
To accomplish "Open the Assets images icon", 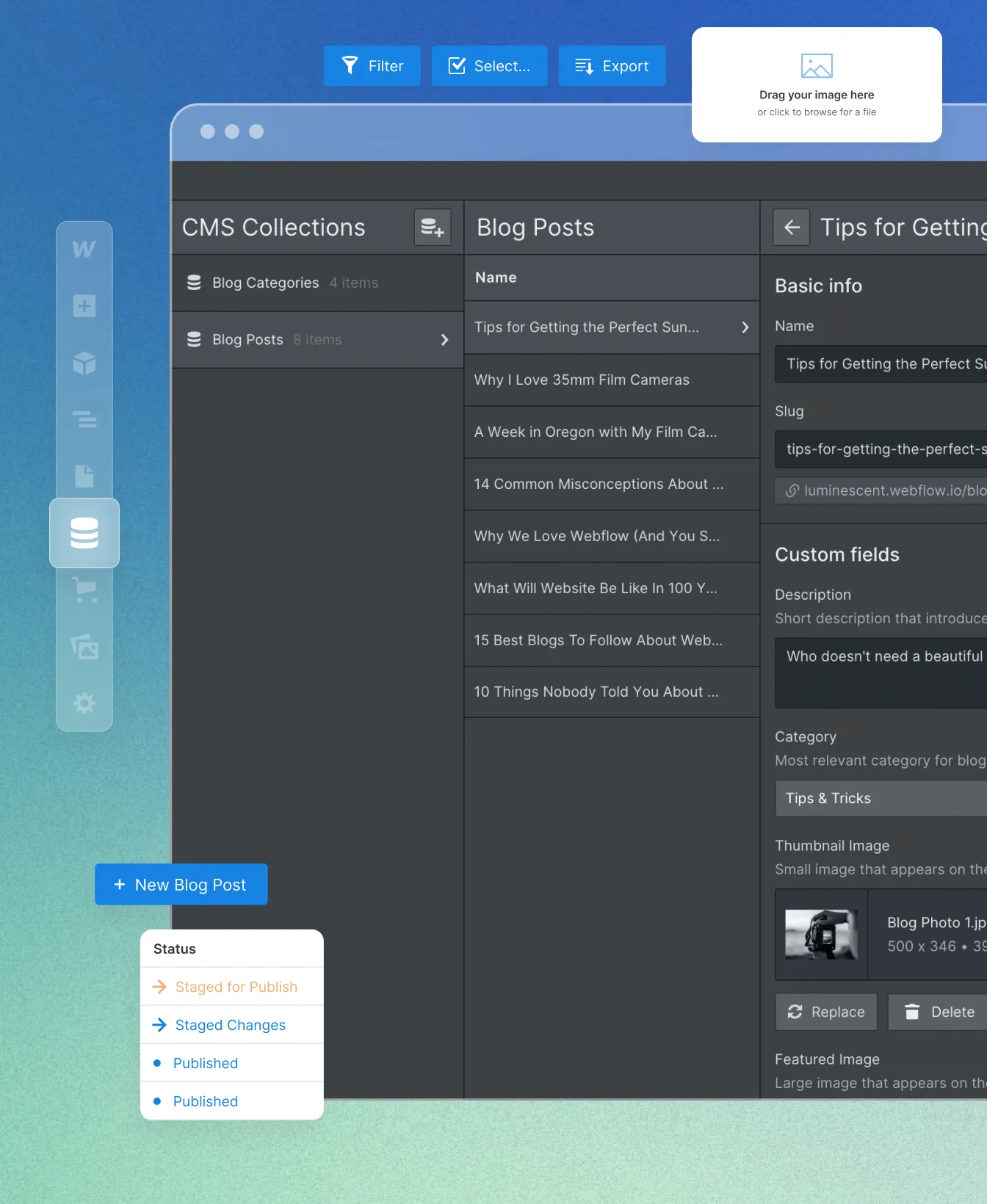I will pos(84,647).
